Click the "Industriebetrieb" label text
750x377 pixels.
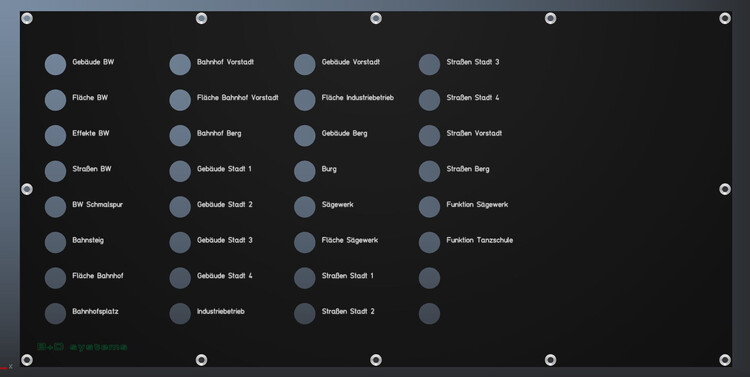click(x=221, y=311)
